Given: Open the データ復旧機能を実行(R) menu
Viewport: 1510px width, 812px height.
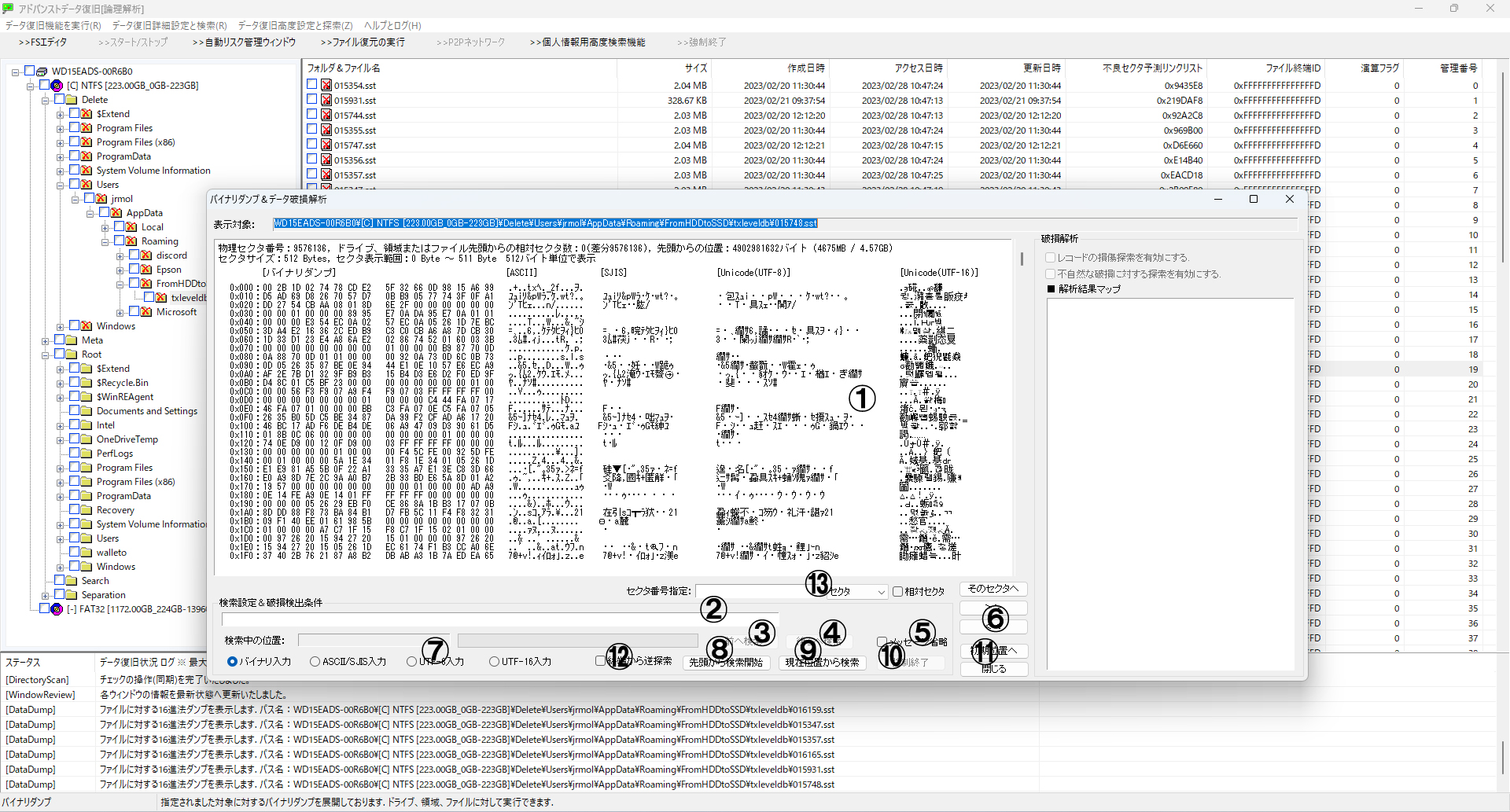Looking at the screenshot, I should click(x=53, y=26).
